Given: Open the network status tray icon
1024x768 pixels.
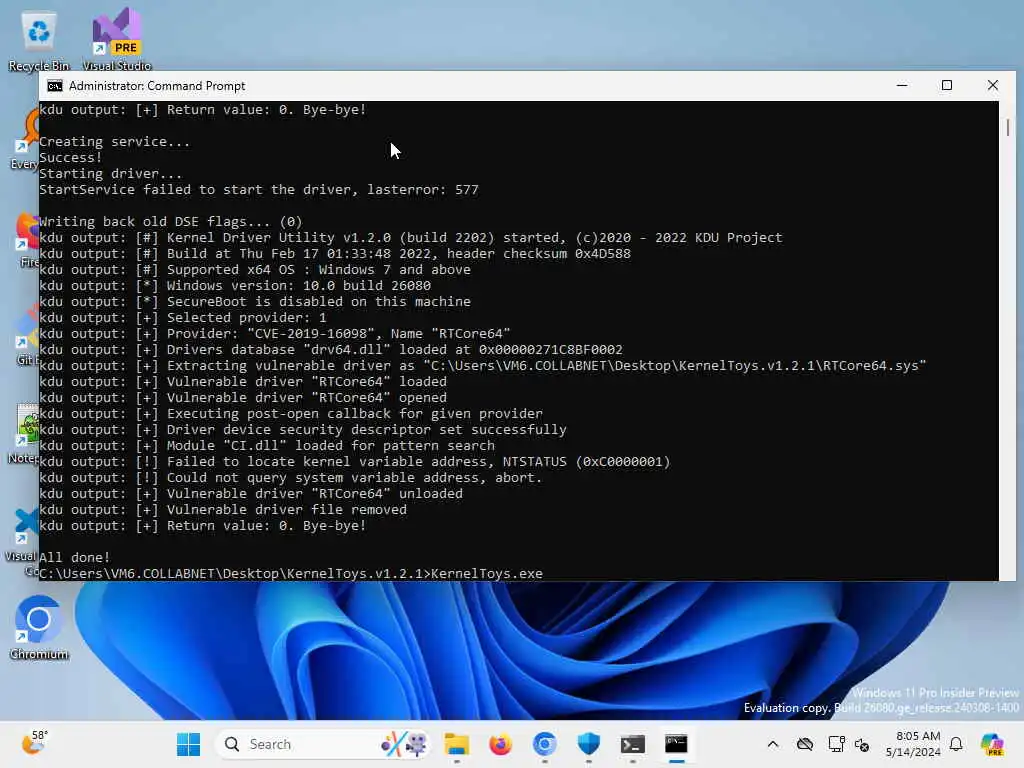Looking at the screenshot, I should [836, 744].
